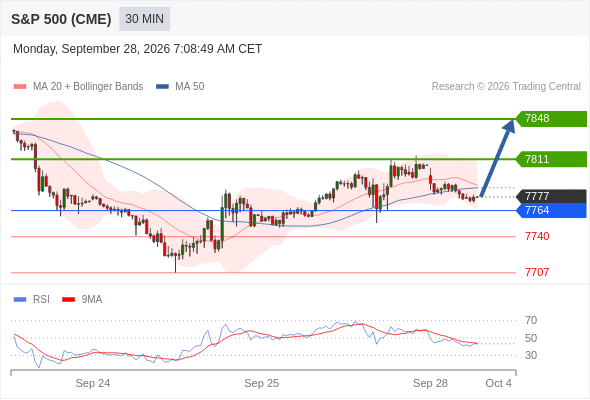
Task: Click the MA 50 blue legend swatch
Action: (162, 87)
